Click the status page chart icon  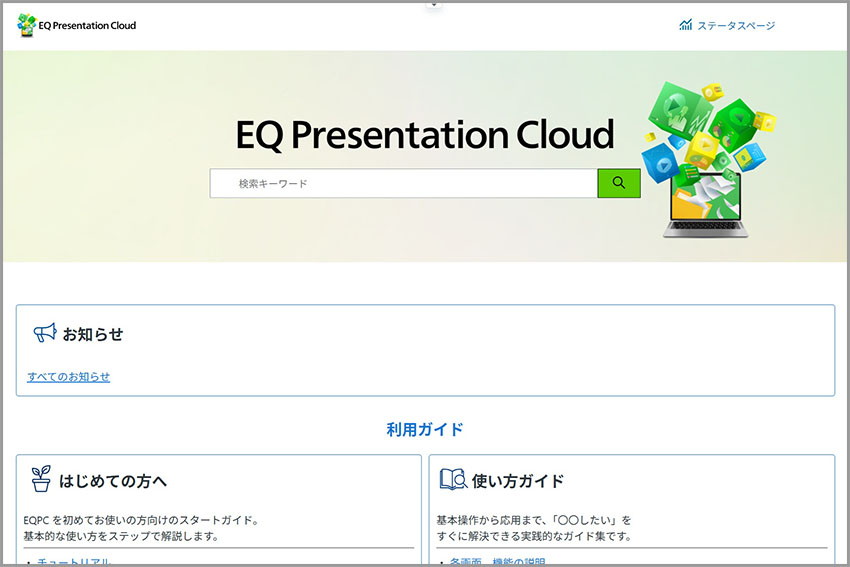coord(686,24)
